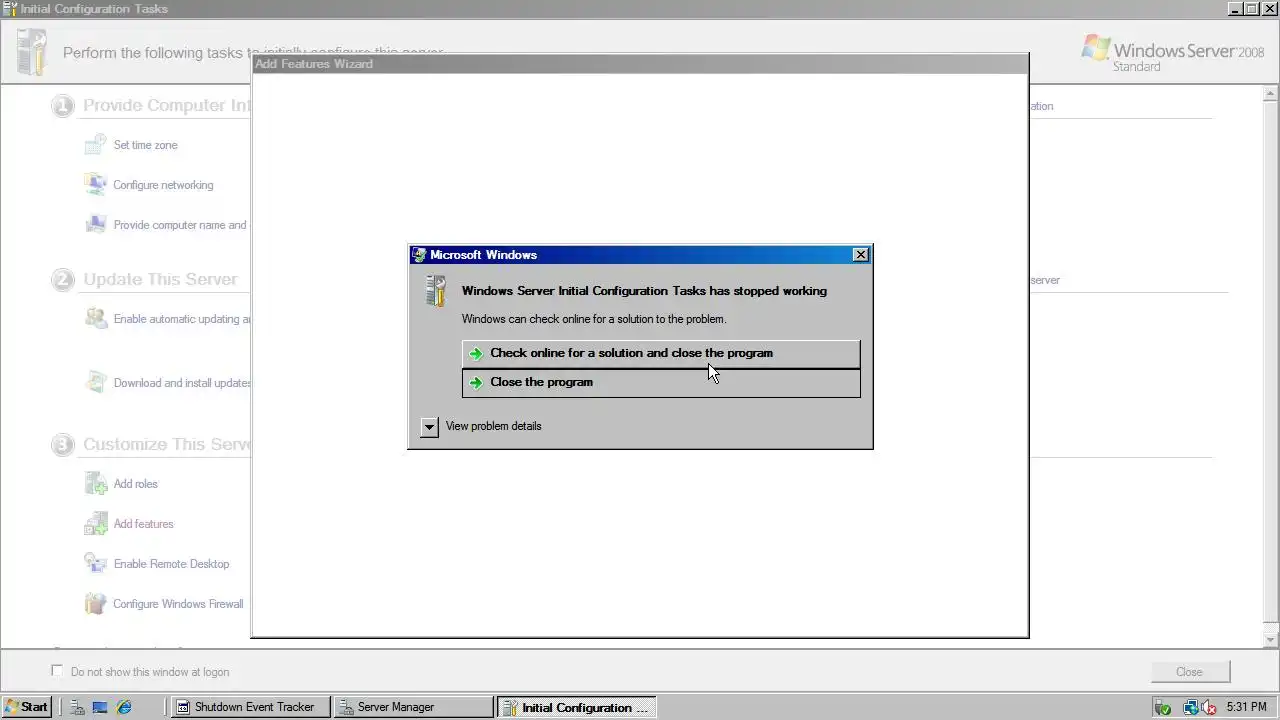Image resolution: width=1280 pixels, height=720 pixels.
Task: Click the Server Manager quick launch icon
Action: [x=78, y=707]
